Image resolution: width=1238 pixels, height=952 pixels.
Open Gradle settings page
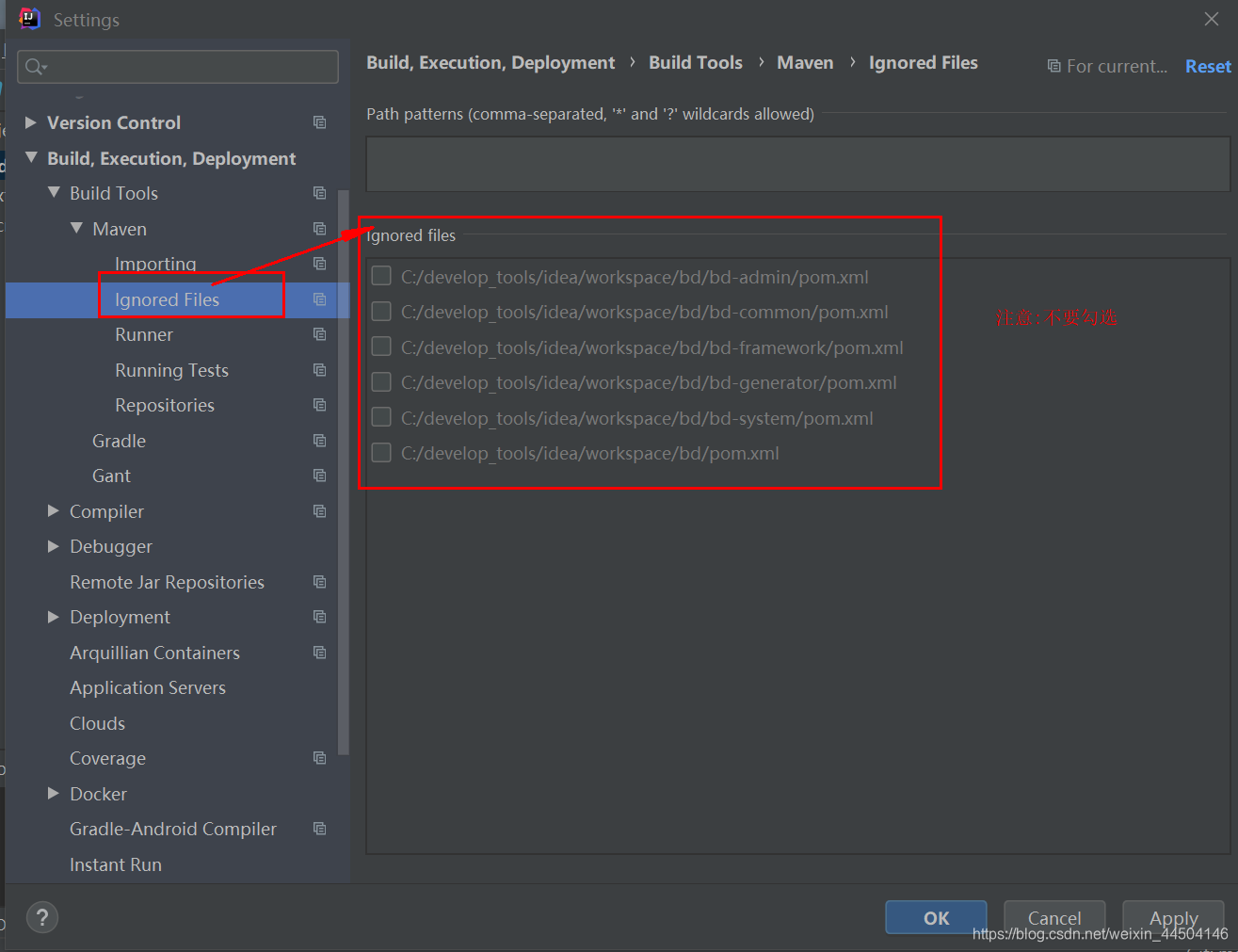pos(119,441)
